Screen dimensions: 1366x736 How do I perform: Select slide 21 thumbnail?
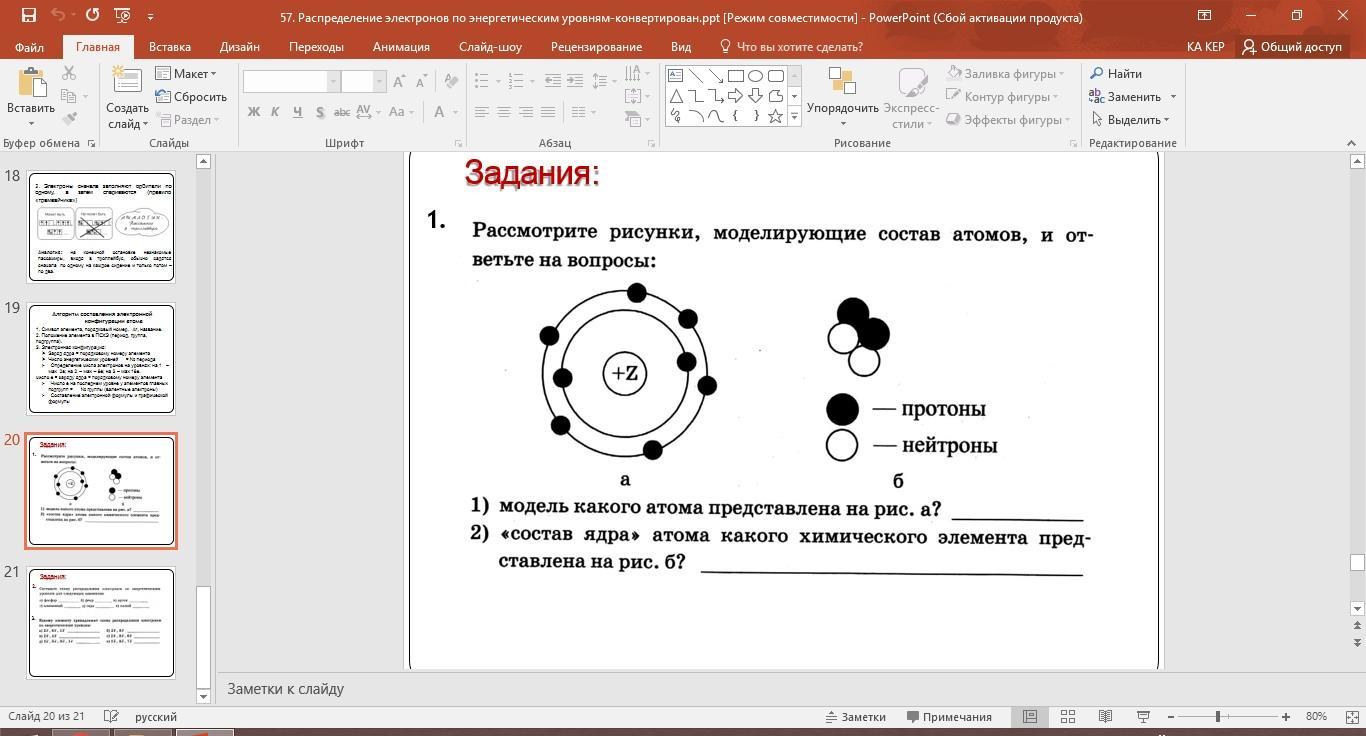(101, 623)
